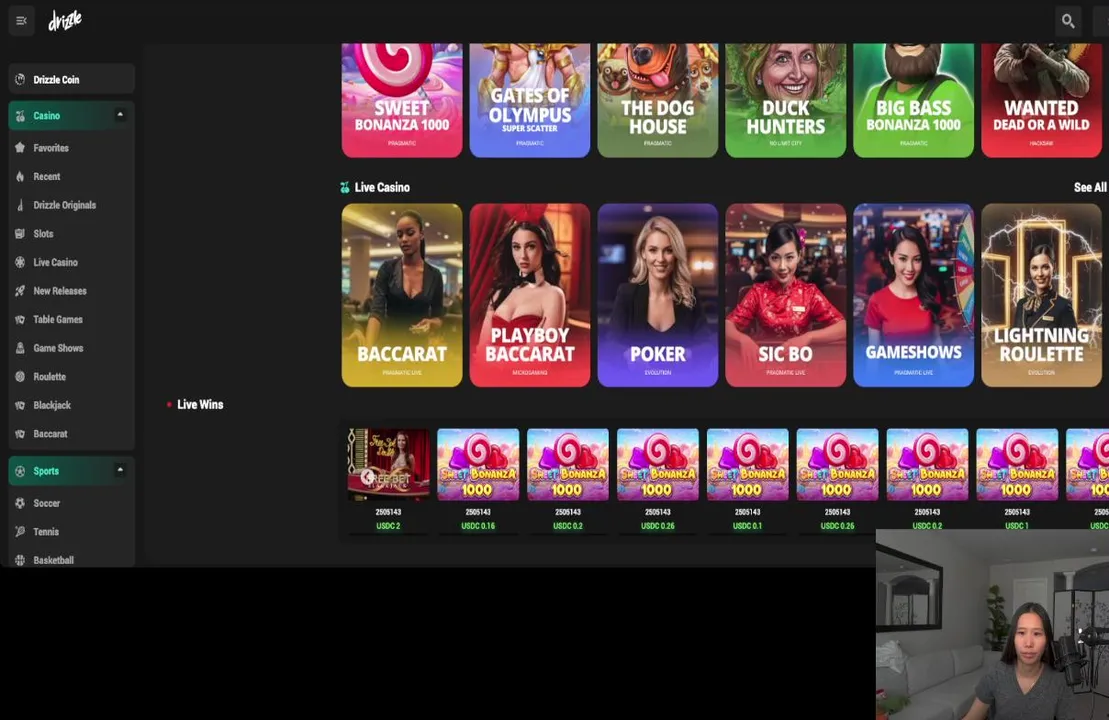Click the Drizzle Coin icon
Image resolution: width=1109 pixels, height=720 pixels.
pos(20,79)
